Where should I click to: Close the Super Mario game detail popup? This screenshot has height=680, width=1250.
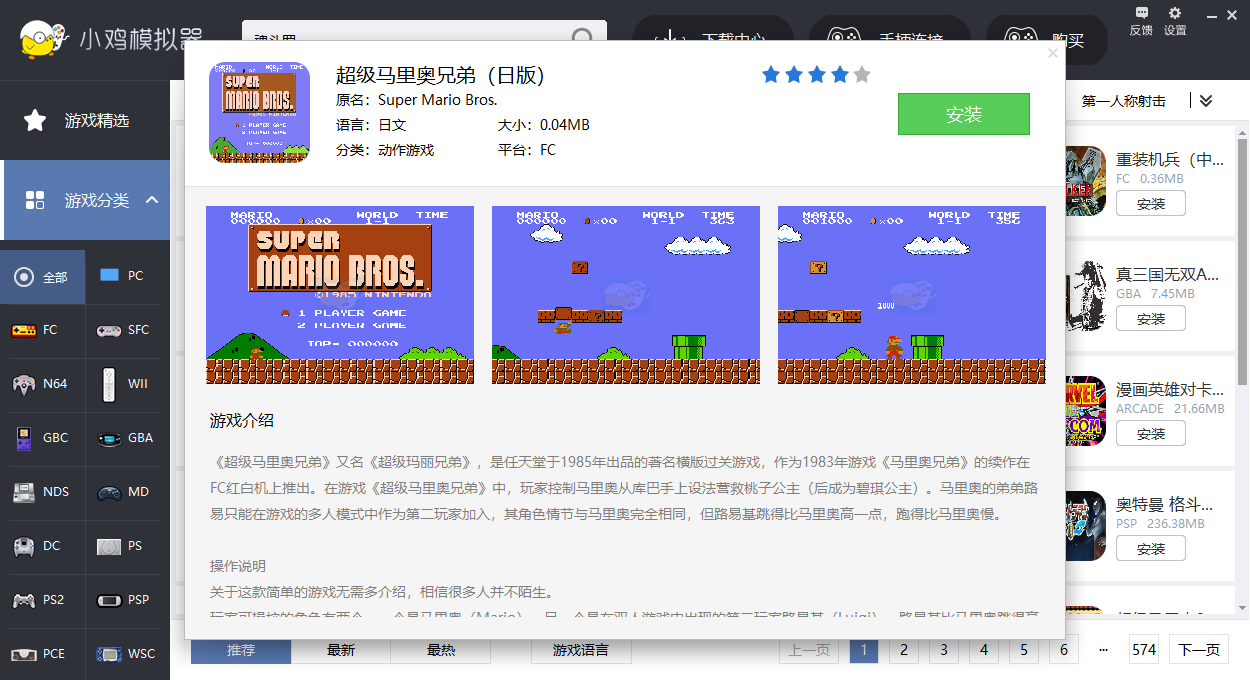coord(1052,53)
